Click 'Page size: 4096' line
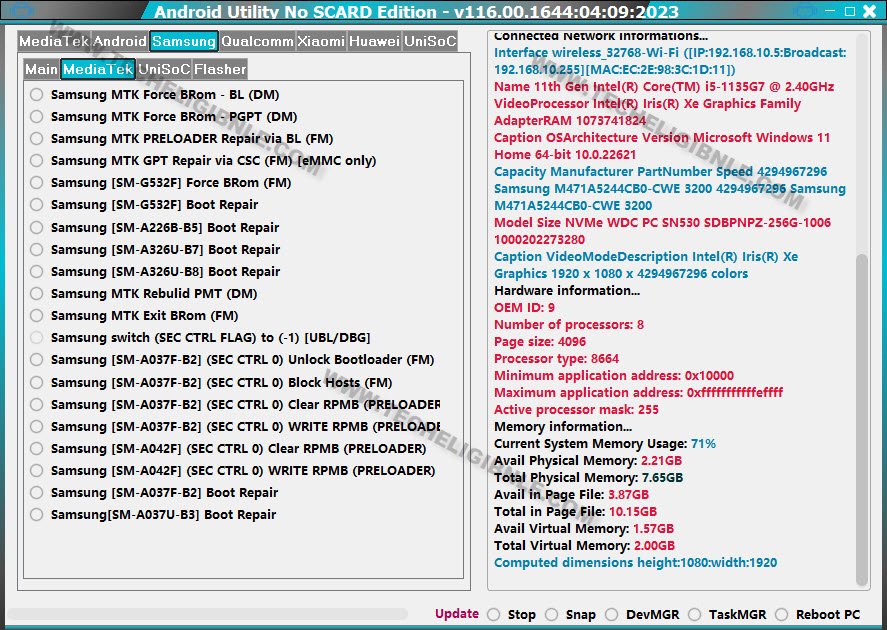 (540, 342)
